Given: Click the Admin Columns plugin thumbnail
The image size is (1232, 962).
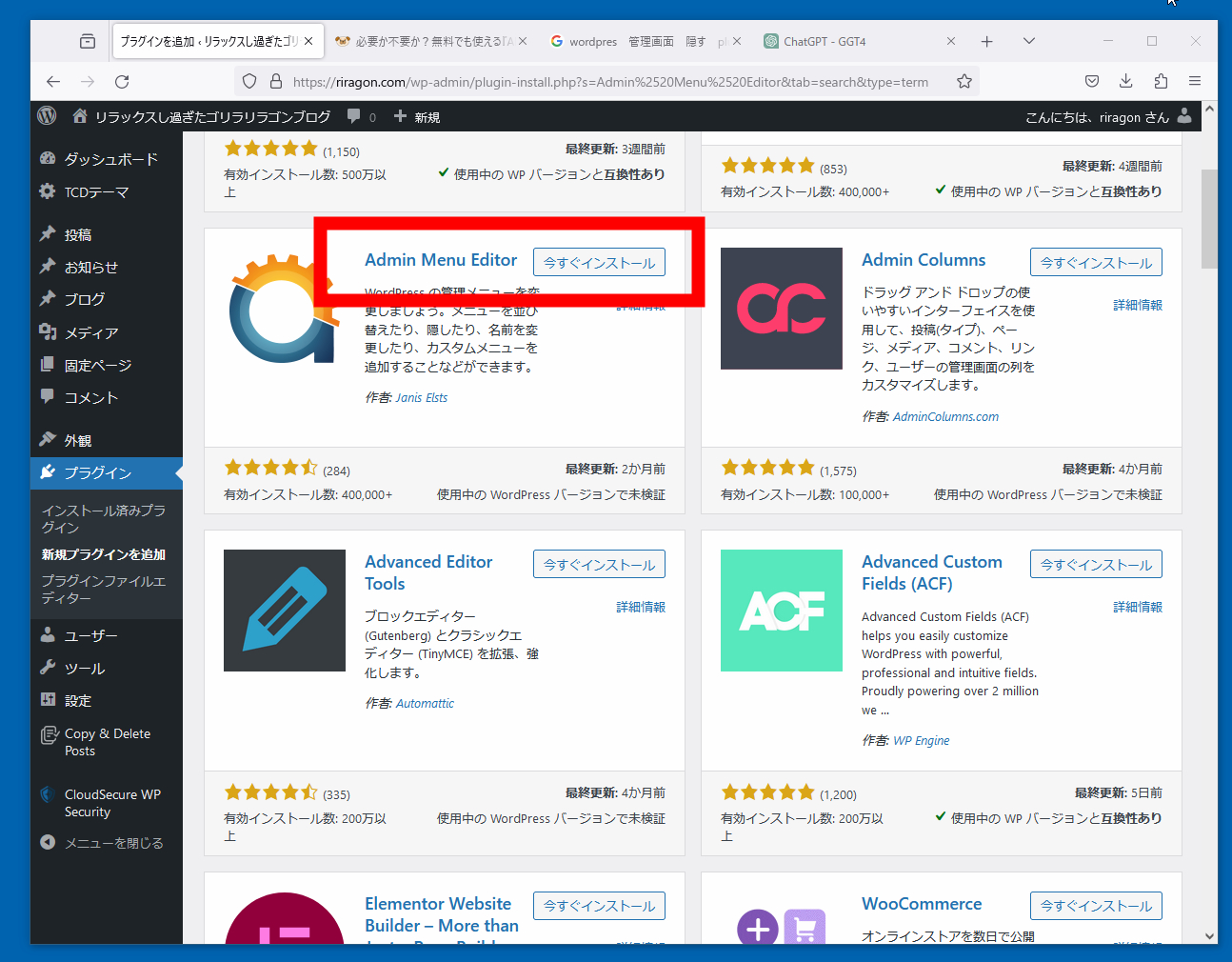Looking at the screenshot, I should [x=781, y=309].
